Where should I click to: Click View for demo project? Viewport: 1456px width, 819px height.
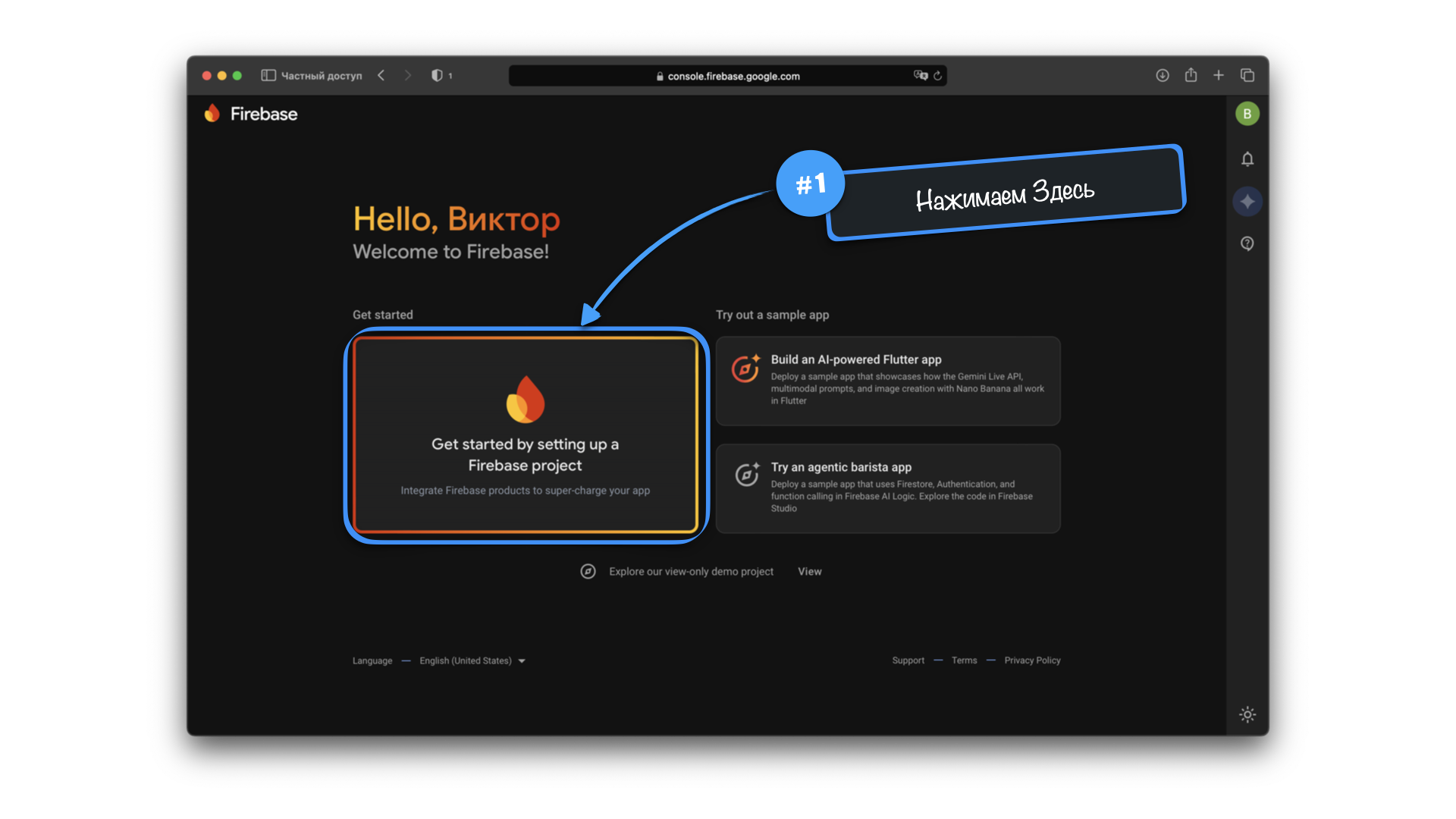[x=809, y=572]
